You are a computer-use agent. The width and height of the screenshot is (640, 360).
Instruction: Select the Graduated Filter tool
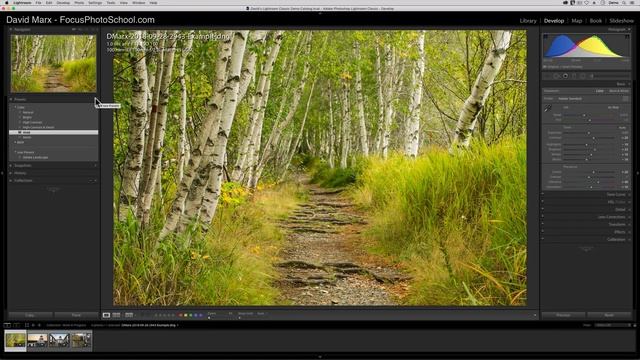pyautogui.click(x=574, y=76)
